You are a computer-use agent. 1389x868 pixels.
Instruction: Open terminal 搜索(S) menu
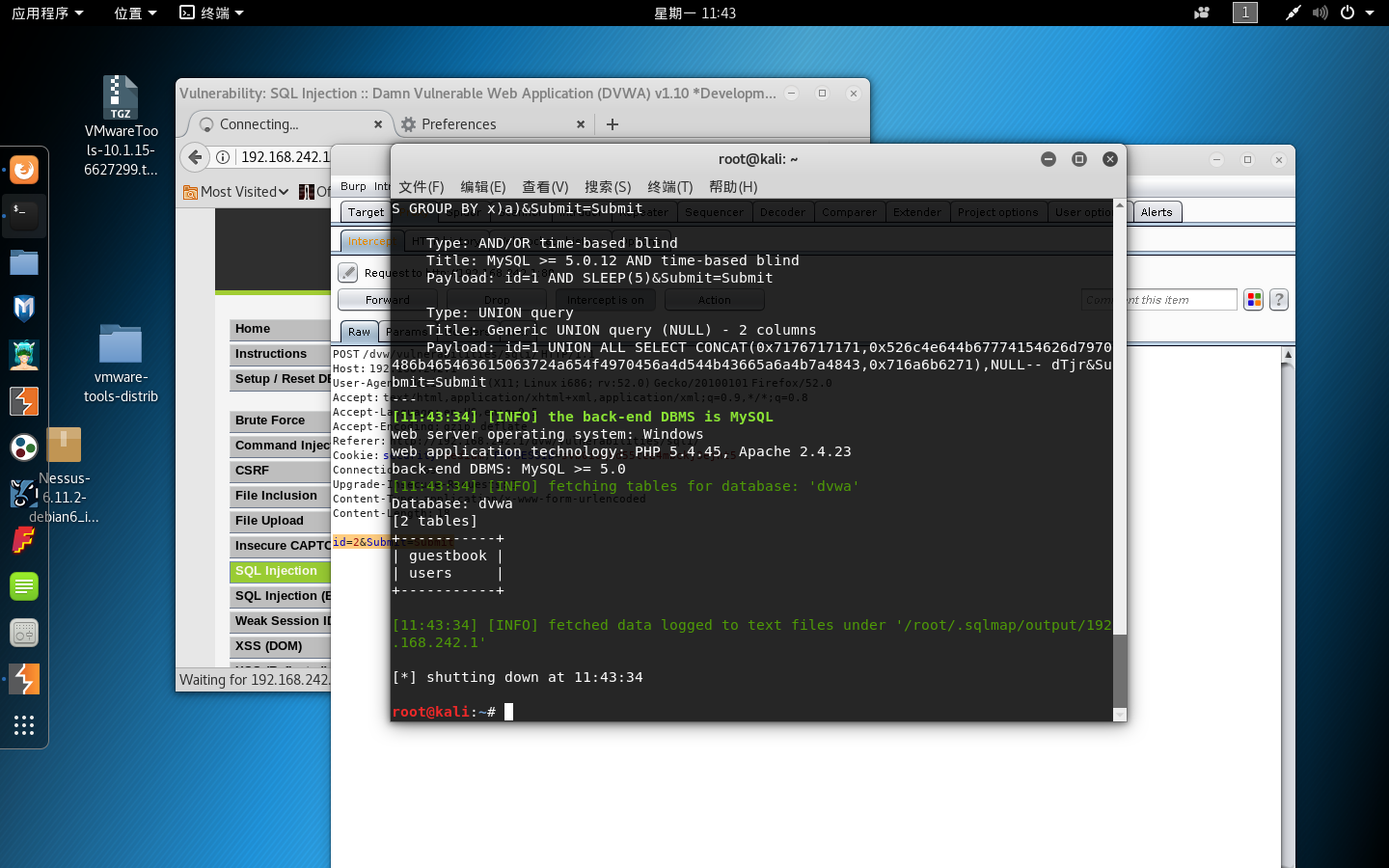[x=608, y=186]
